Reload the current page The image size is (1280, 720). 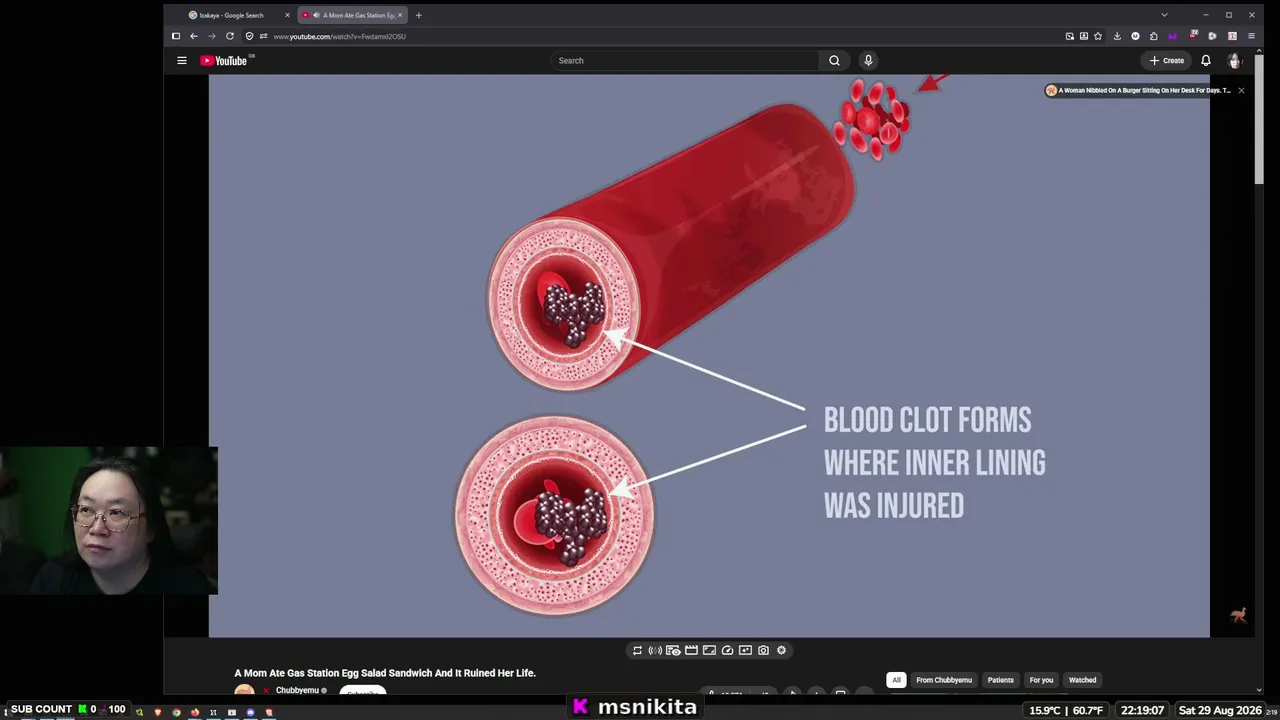click(x=230, y=36)
